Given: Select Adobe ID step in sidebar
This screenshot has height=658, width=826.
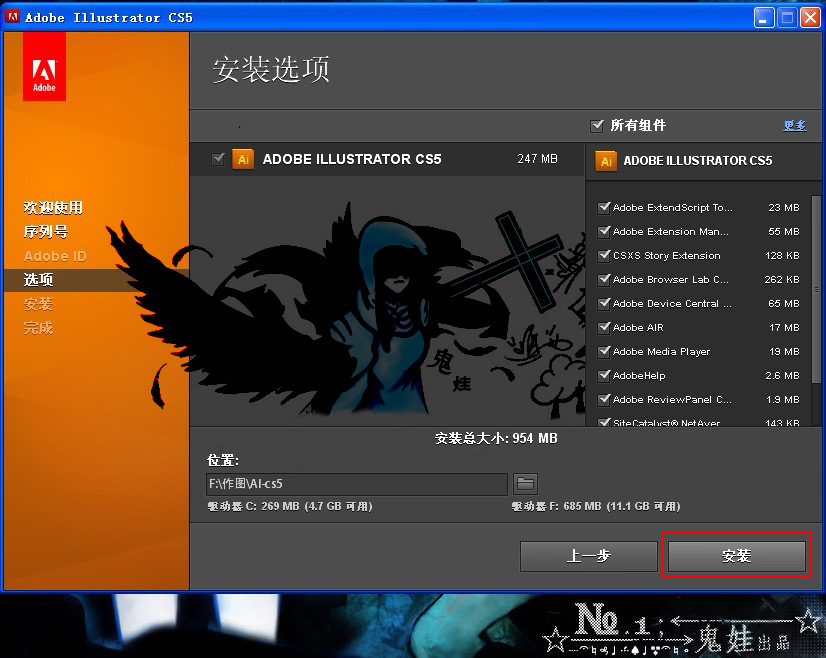Looking at the screenshot, I should click(x=55, y=256).
